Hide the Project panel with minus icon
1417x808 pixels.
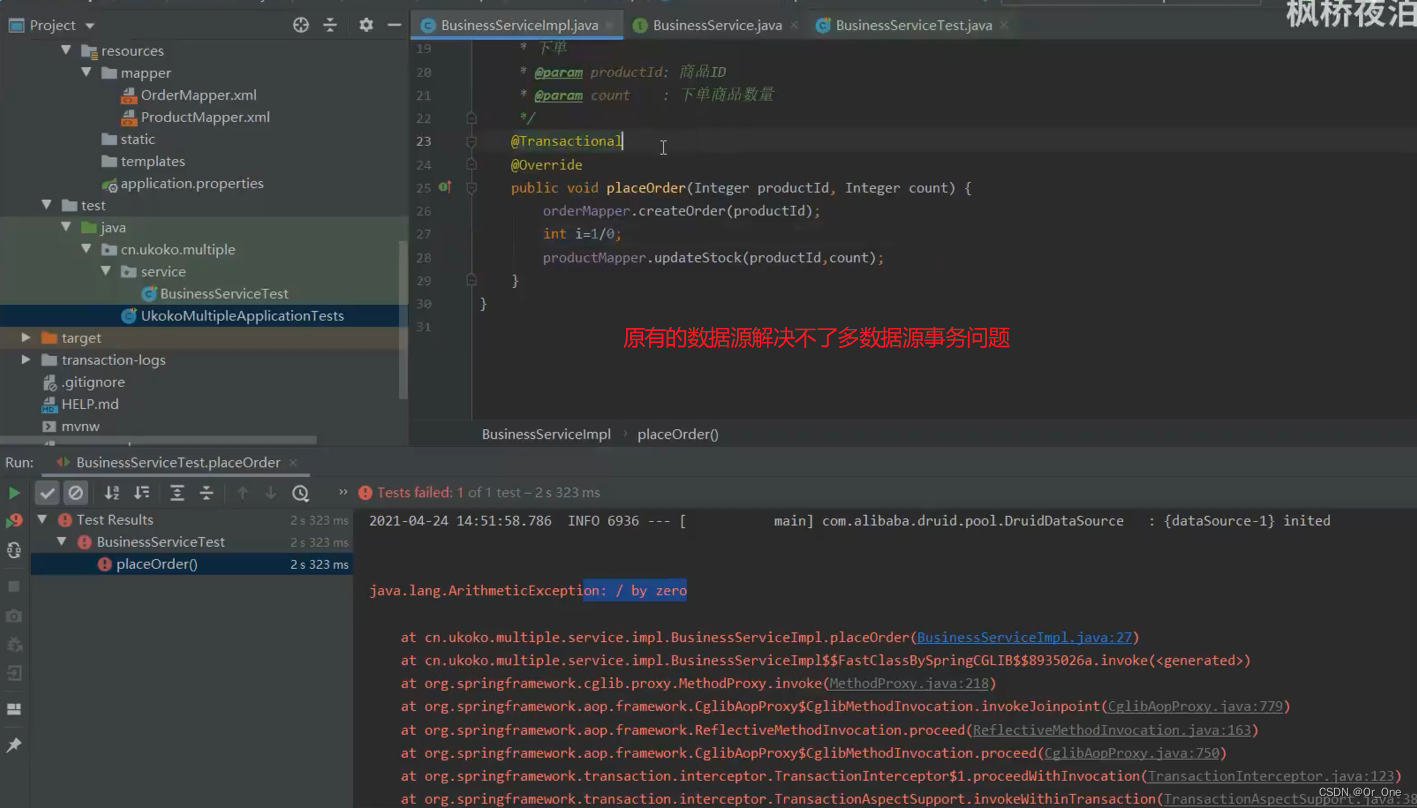point(394,25)
